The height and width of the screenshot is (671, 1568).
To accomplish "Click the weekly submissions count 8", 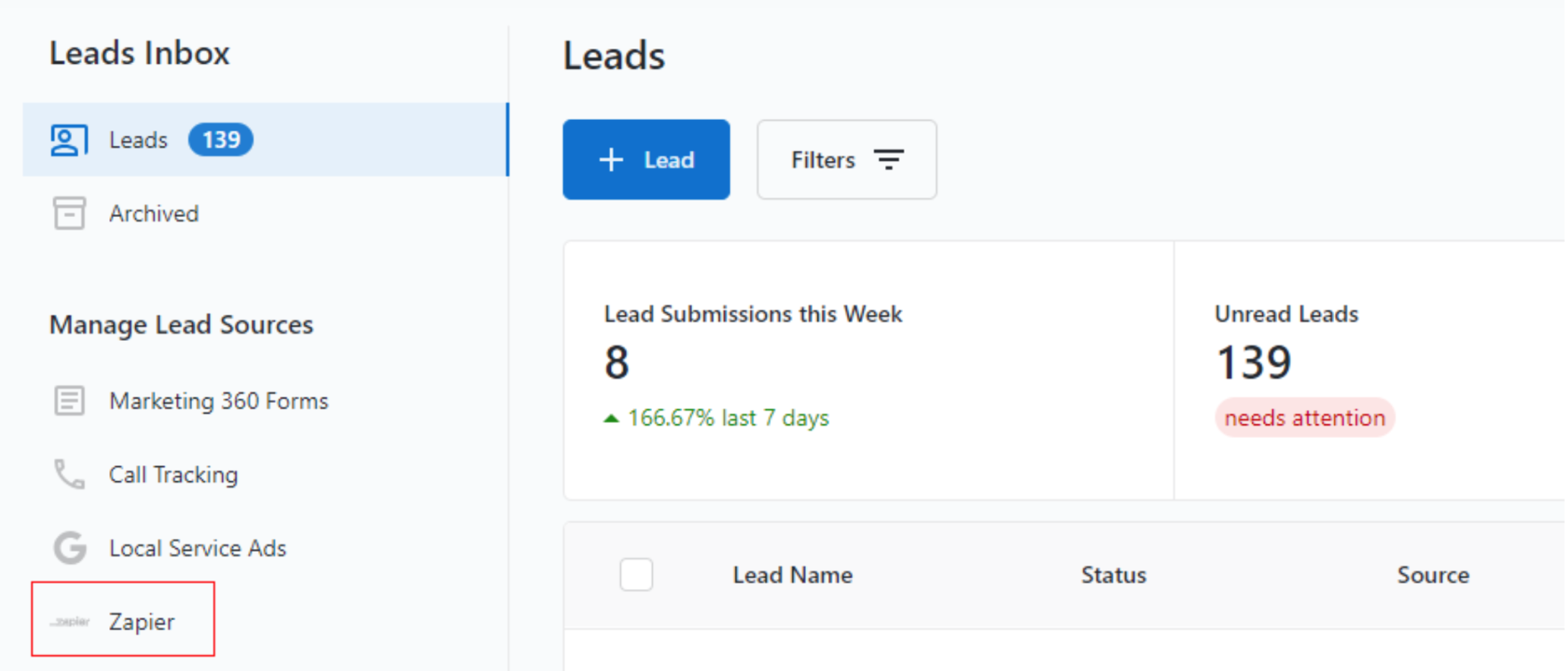I will point(617,362).
